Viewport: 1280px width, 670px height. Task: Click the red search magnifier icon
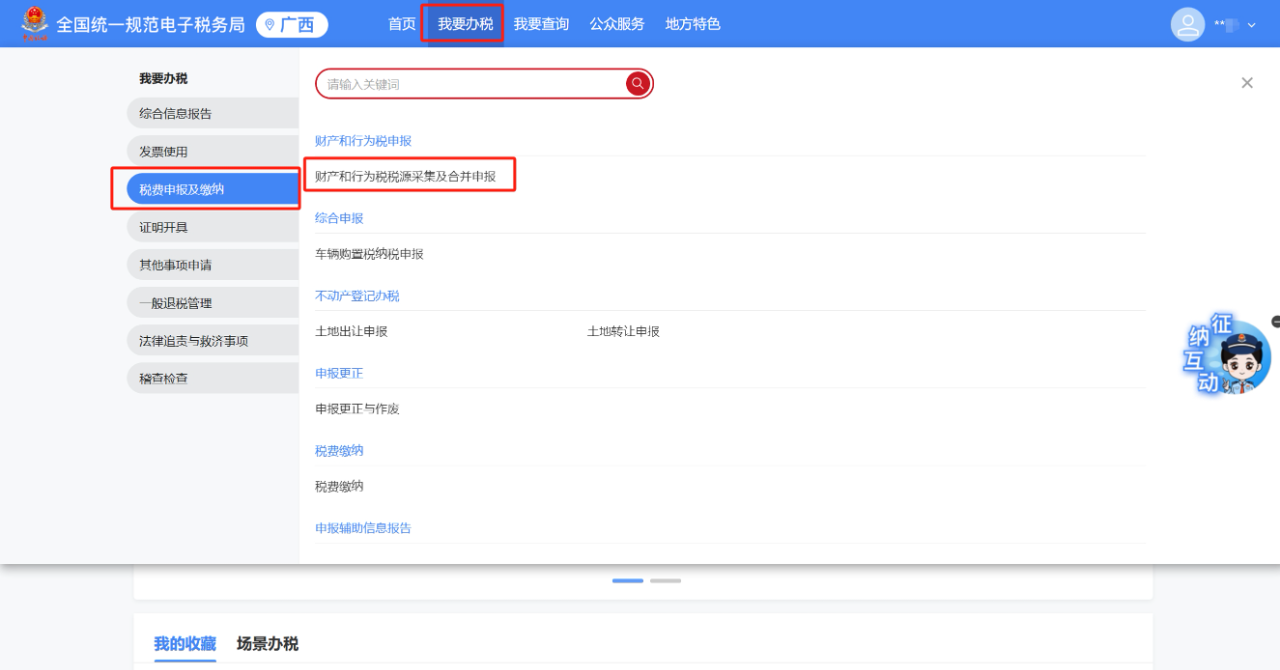[638, 84]
